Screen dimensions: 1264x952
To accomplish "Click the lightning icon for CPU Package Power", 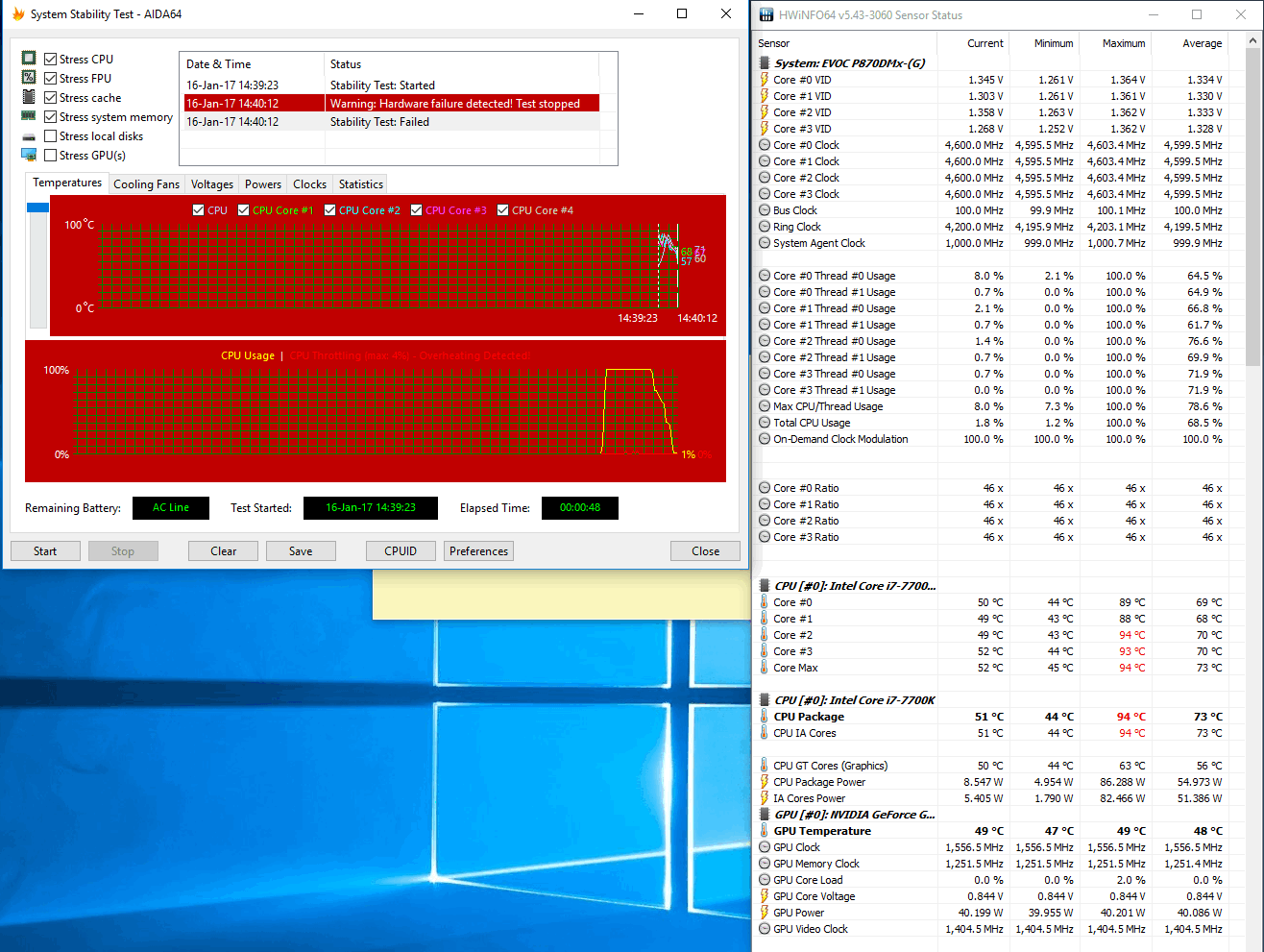I will [765, 782].
